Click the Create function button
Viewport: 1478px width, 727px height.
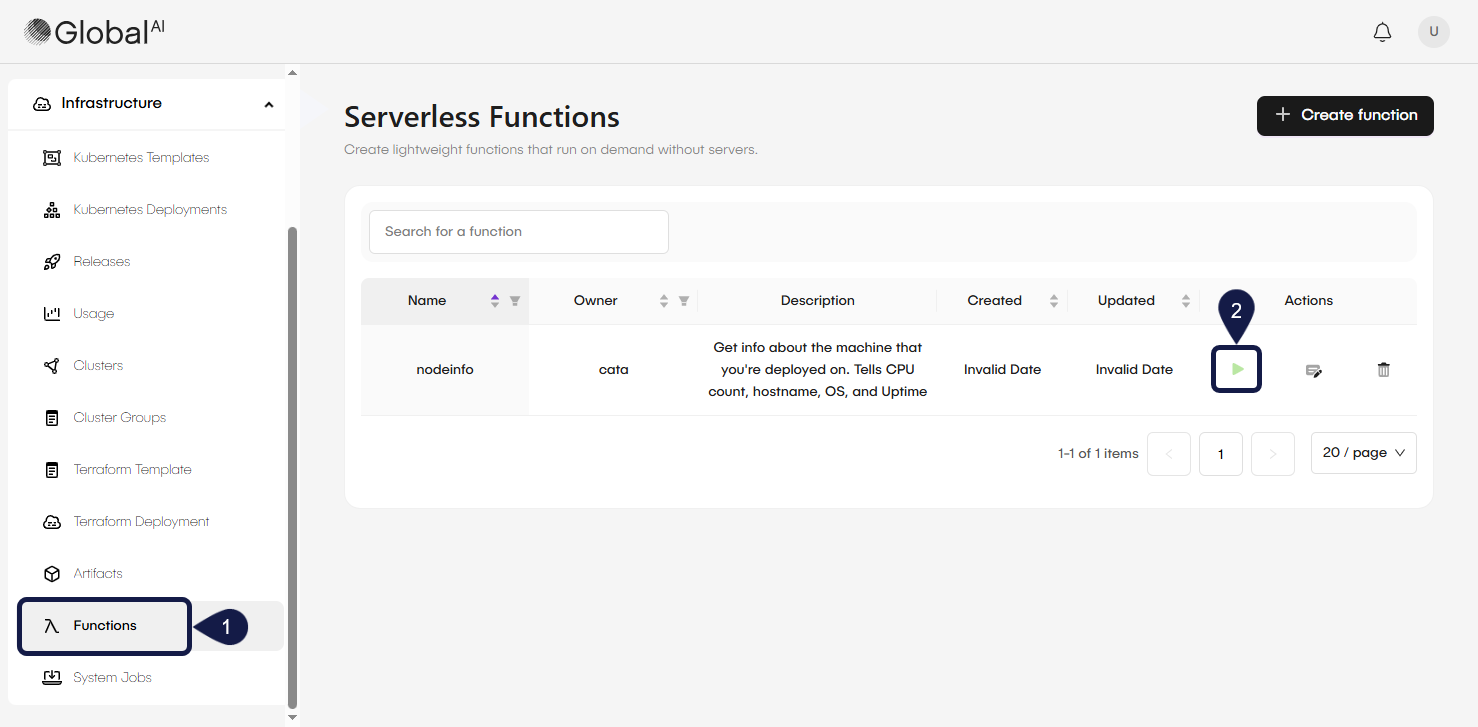tap(1344, 116)
